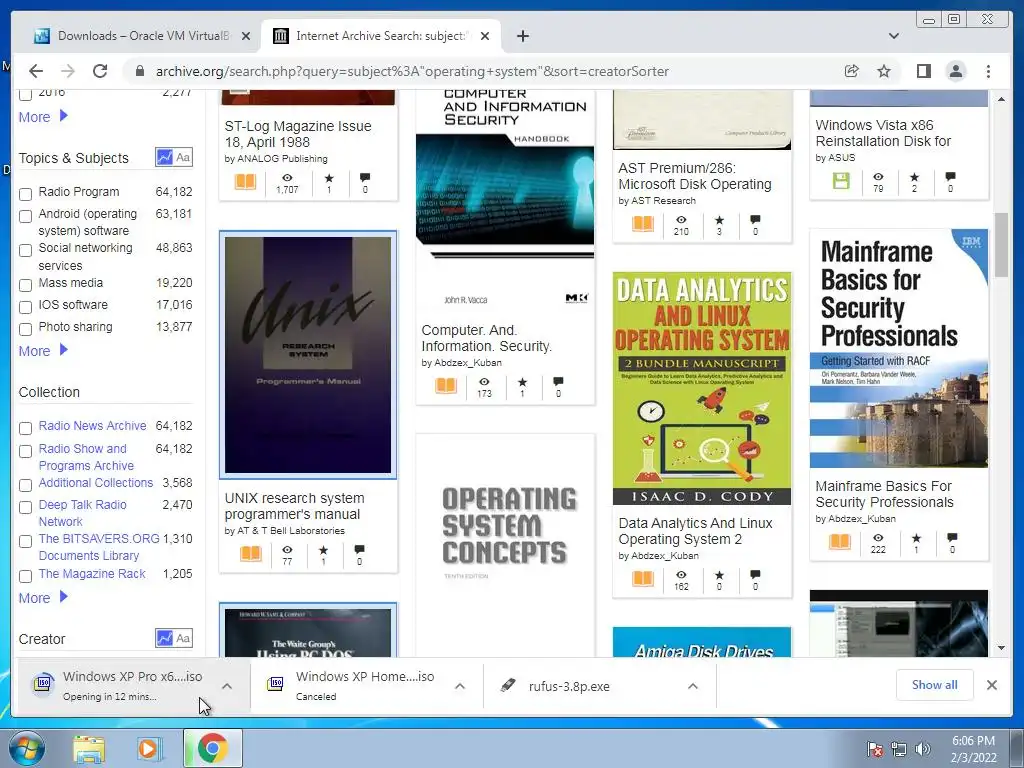Open the Radio Show and Programs Archive link
Viewport: 1024px width, 768px height.
[x=86, y=457]
